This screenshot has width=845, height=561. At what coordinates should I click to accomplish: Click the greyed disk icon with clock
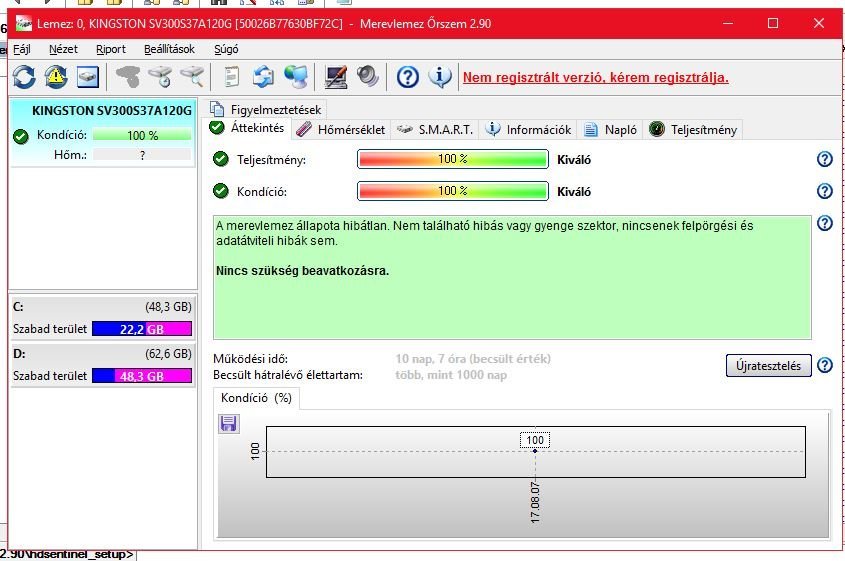[x=160, y=77]
